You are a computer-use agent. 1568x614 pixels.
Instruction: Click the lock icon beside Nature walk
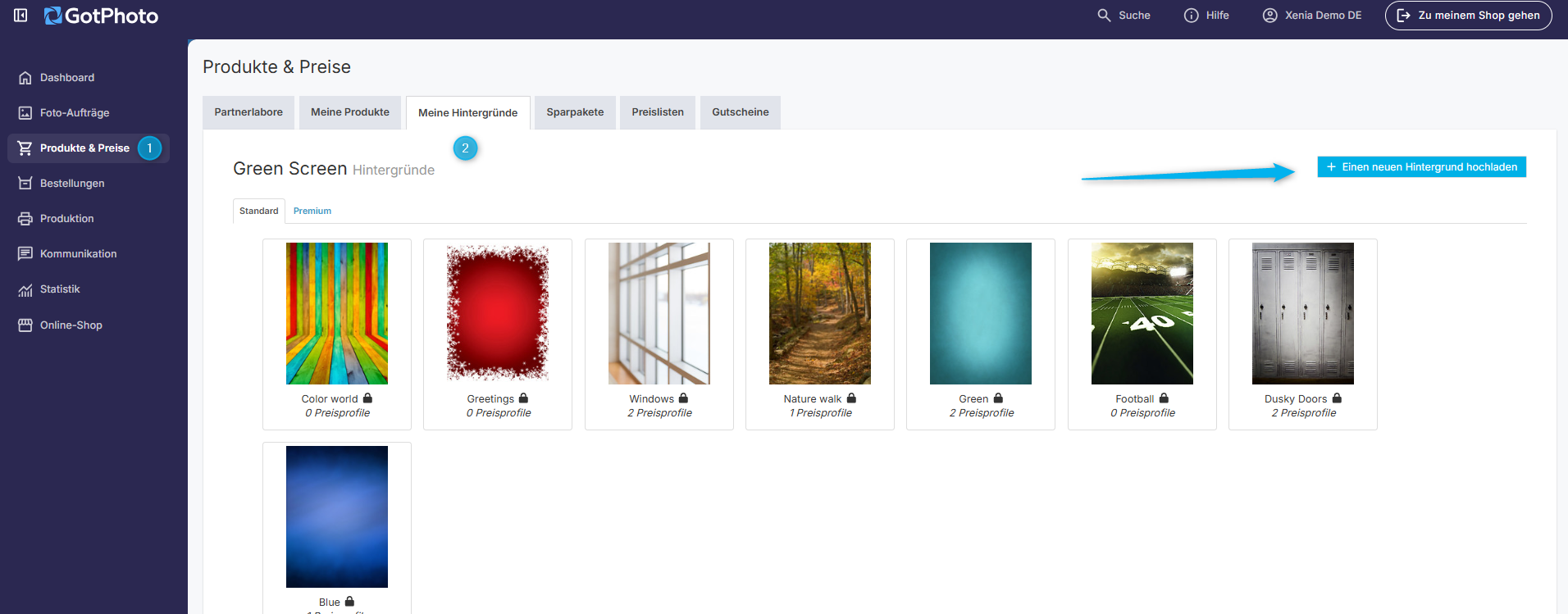point(851,398)
